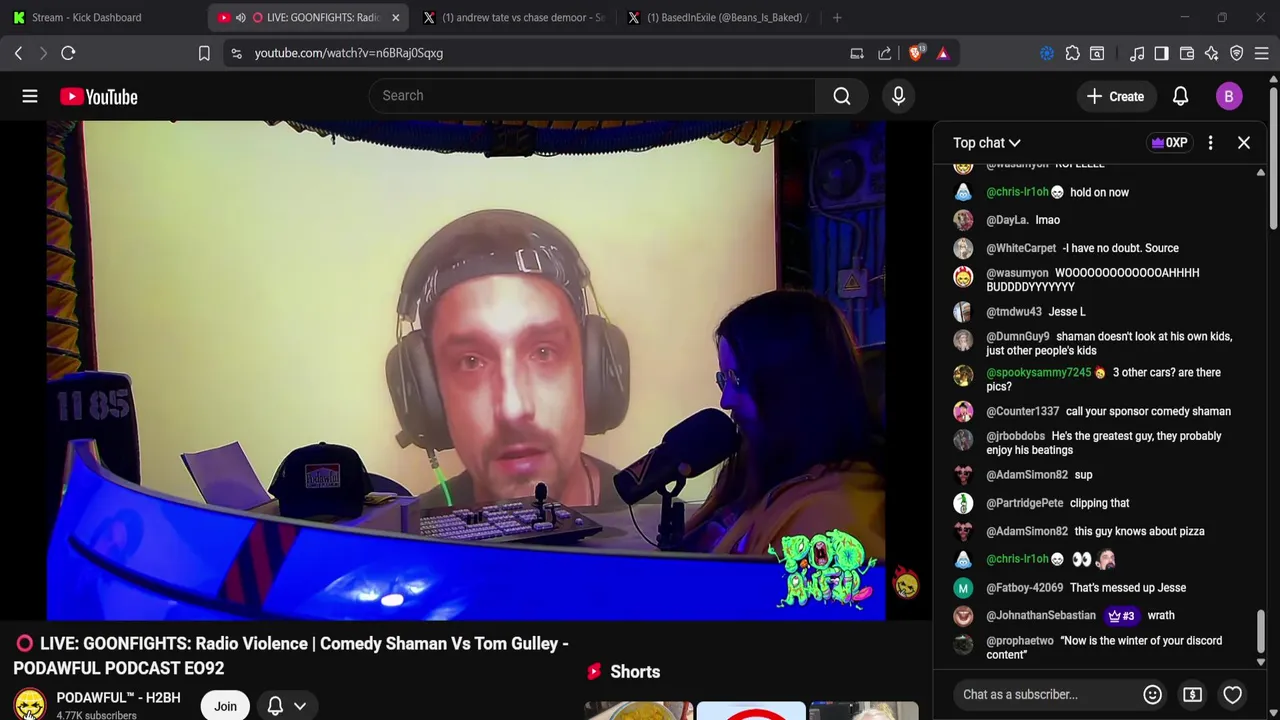Open the first Shorts thumbnail
The image size is (1280, 720).
[x=638, y=711]
